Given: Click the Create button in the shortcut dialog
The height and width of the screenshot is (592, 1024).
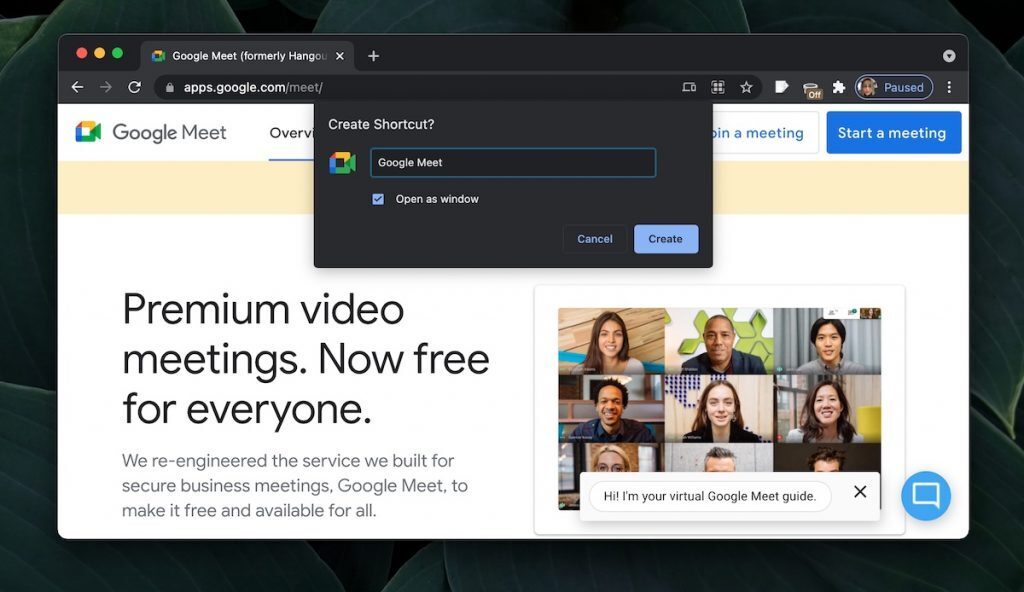Looking at the screenshot, I should coord(665,238).
